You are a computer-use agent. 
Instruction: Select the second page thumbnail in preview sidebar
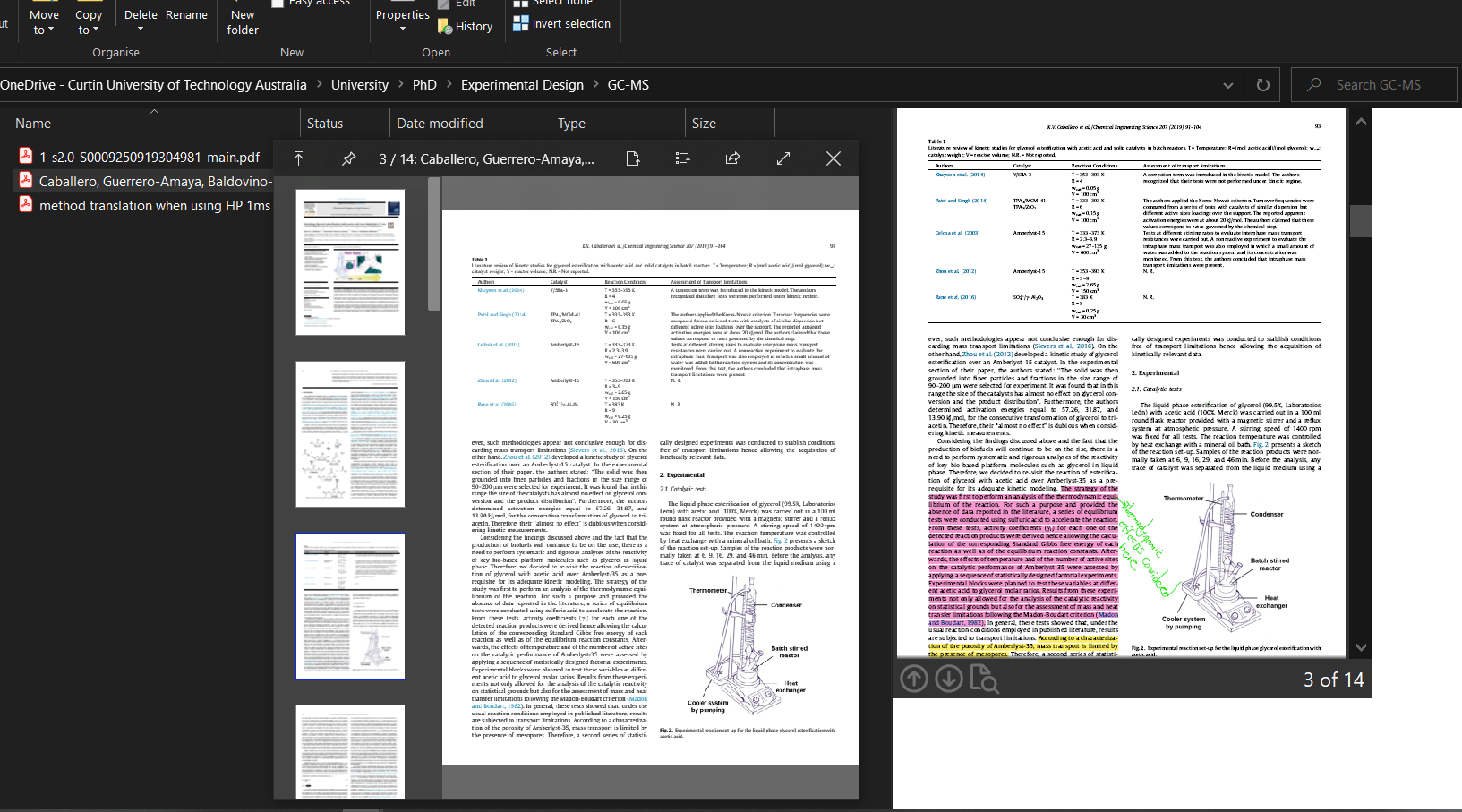pyautogui.click(x=350, y=434)
